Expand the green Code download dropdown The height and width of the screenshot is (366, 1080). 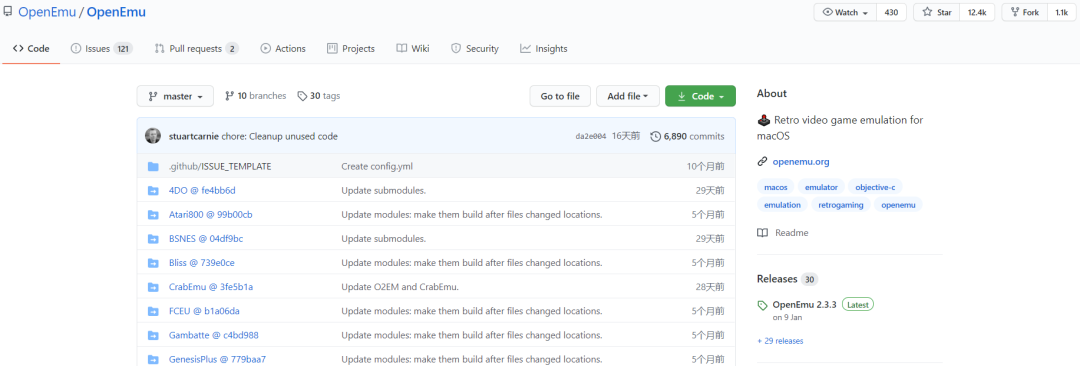pyautogui.click(x=700, y=96)
